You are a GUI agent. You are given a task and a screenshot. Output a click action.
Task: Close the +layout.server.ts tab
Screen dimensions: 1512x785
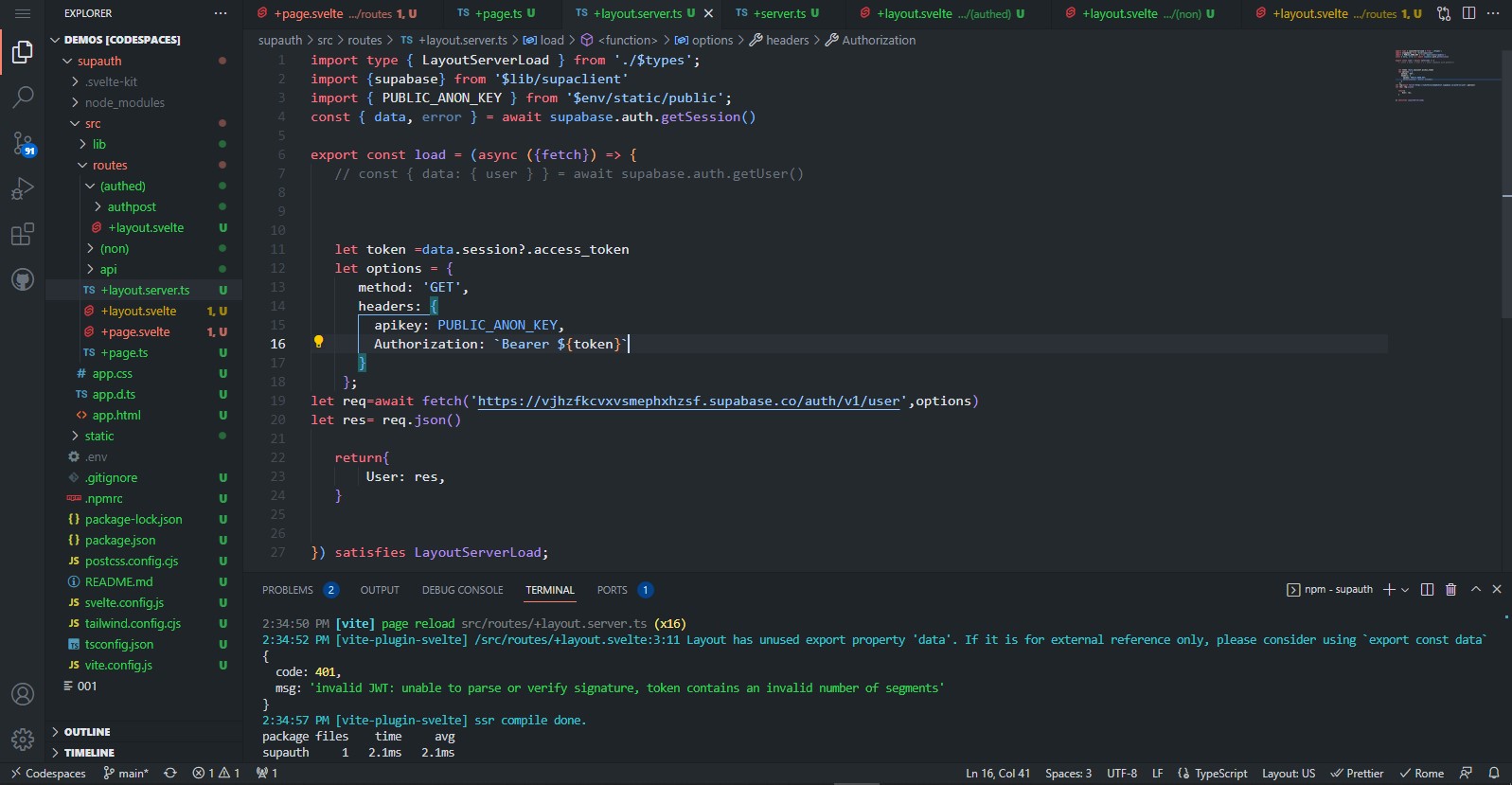(708, 13)
